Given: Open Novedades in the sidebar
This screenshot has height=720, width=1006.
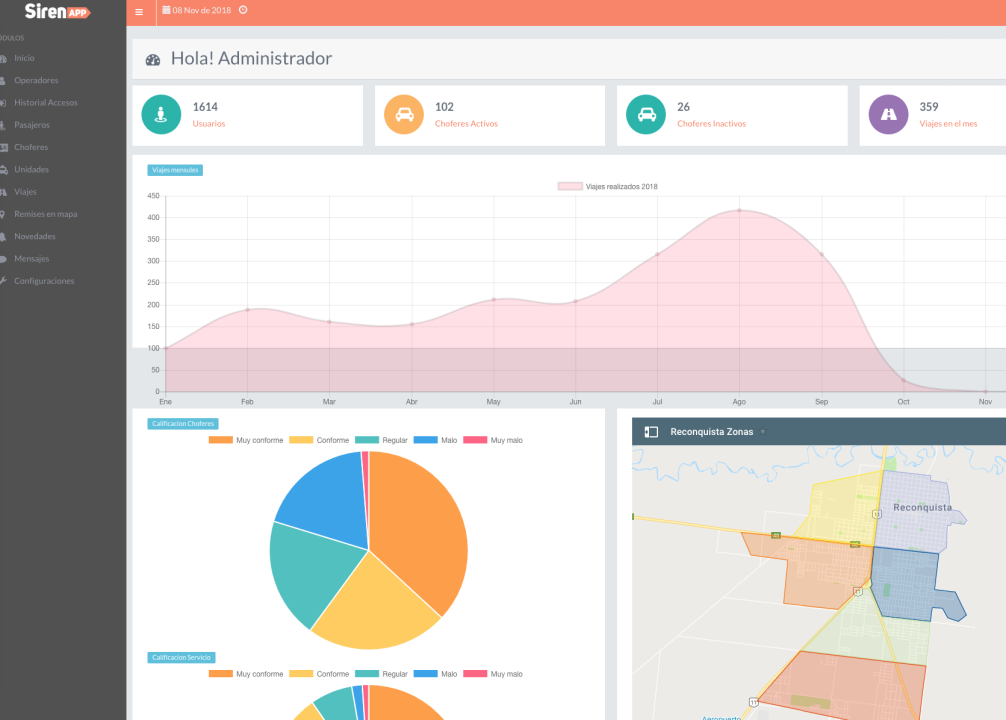Looking at the screenshot, I should click(35, 236).
